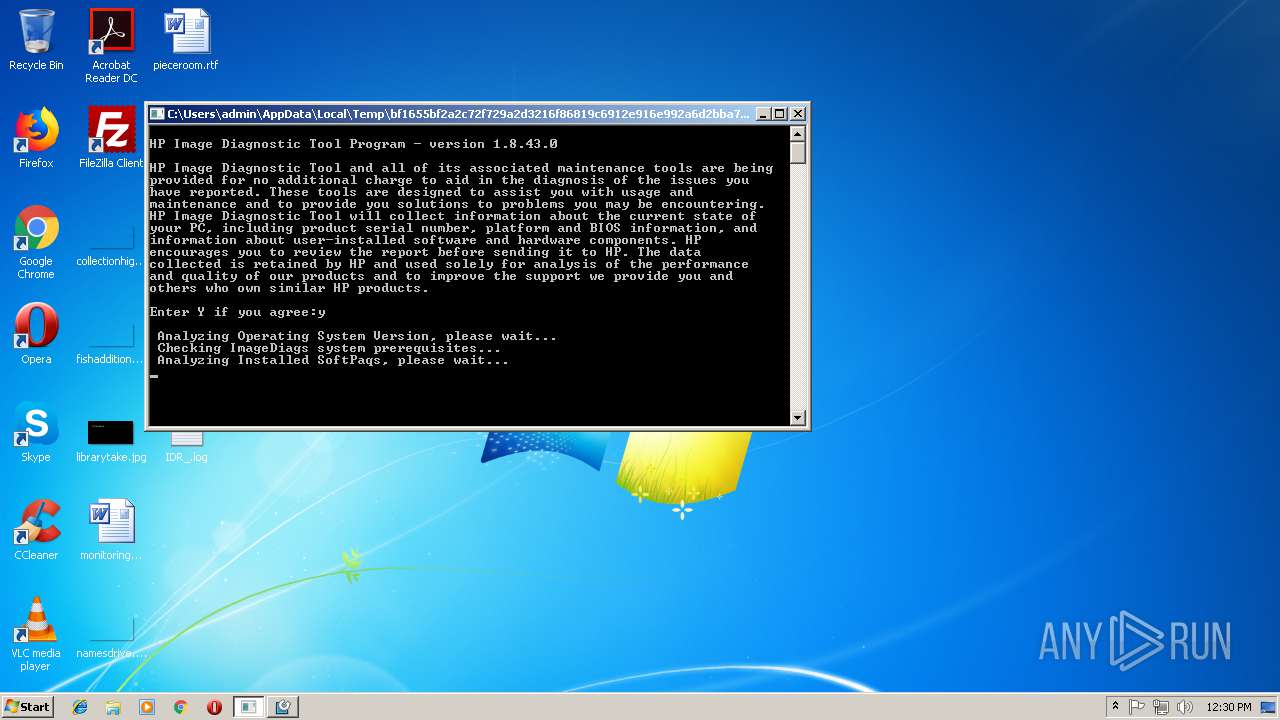Maximize the console window
This screenshot has width=1280, height=720.
point(780,114)
